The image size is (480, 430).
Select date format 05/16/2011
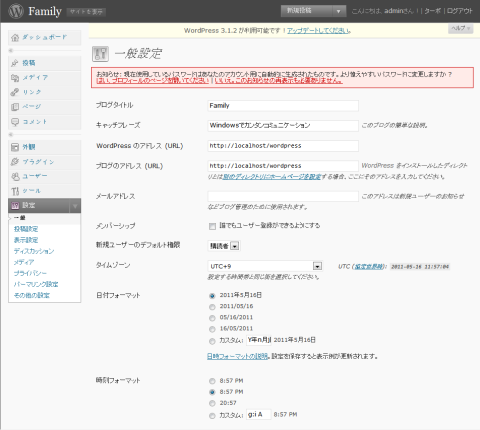point(212,318)
